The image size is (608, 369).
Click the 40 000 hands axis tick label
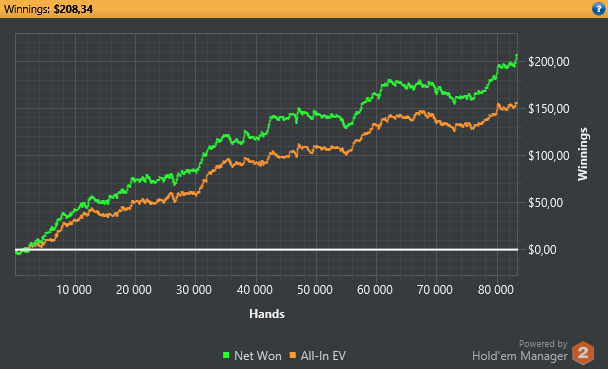tap(255, 290)
